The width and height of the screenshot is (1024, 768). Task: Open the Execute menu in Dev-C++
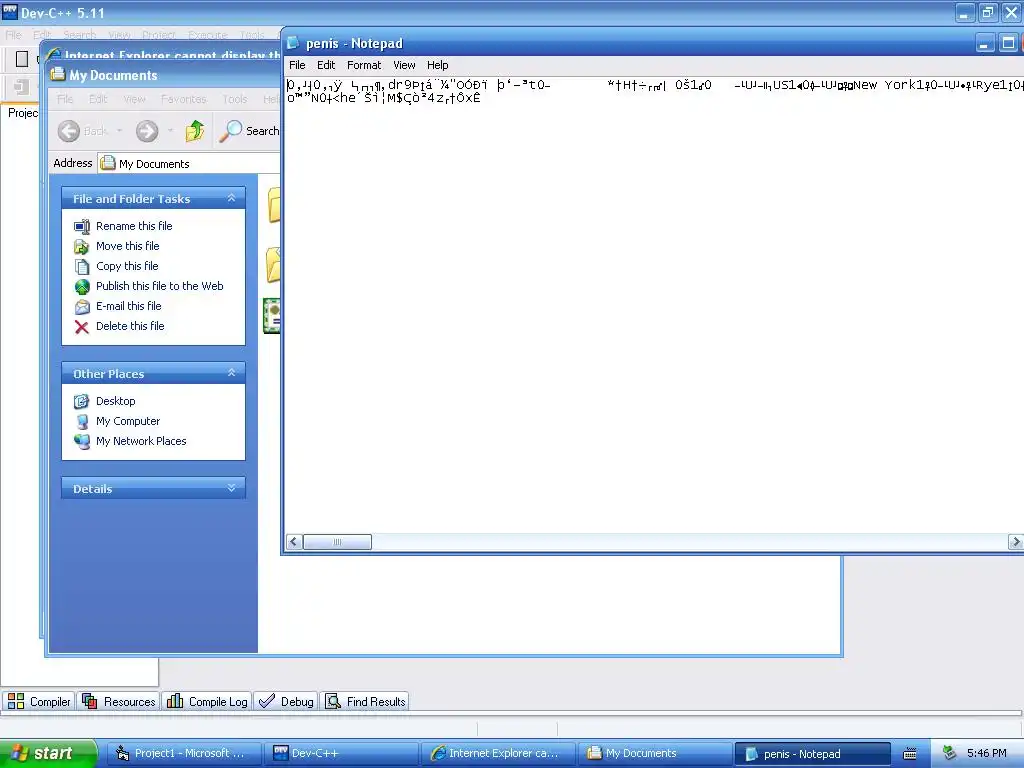[x=208, y=35]
